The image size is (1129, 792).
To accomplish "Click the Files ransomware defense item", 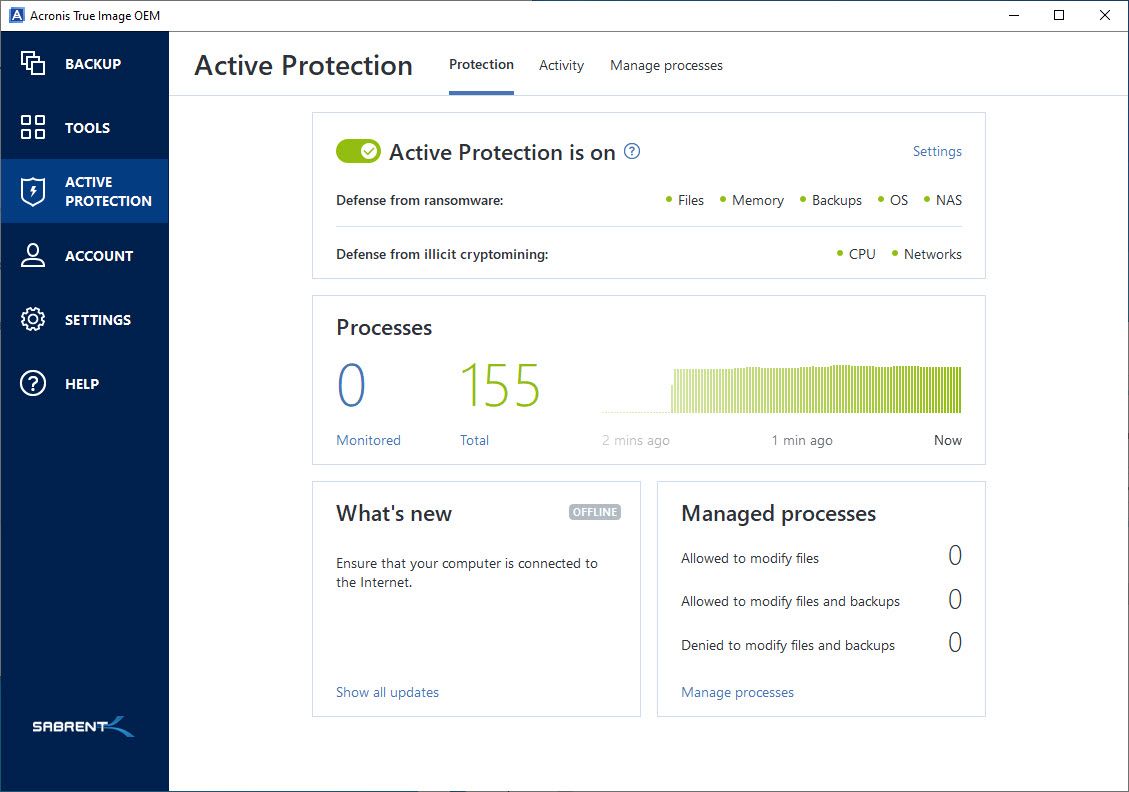I will coord(685,200).
